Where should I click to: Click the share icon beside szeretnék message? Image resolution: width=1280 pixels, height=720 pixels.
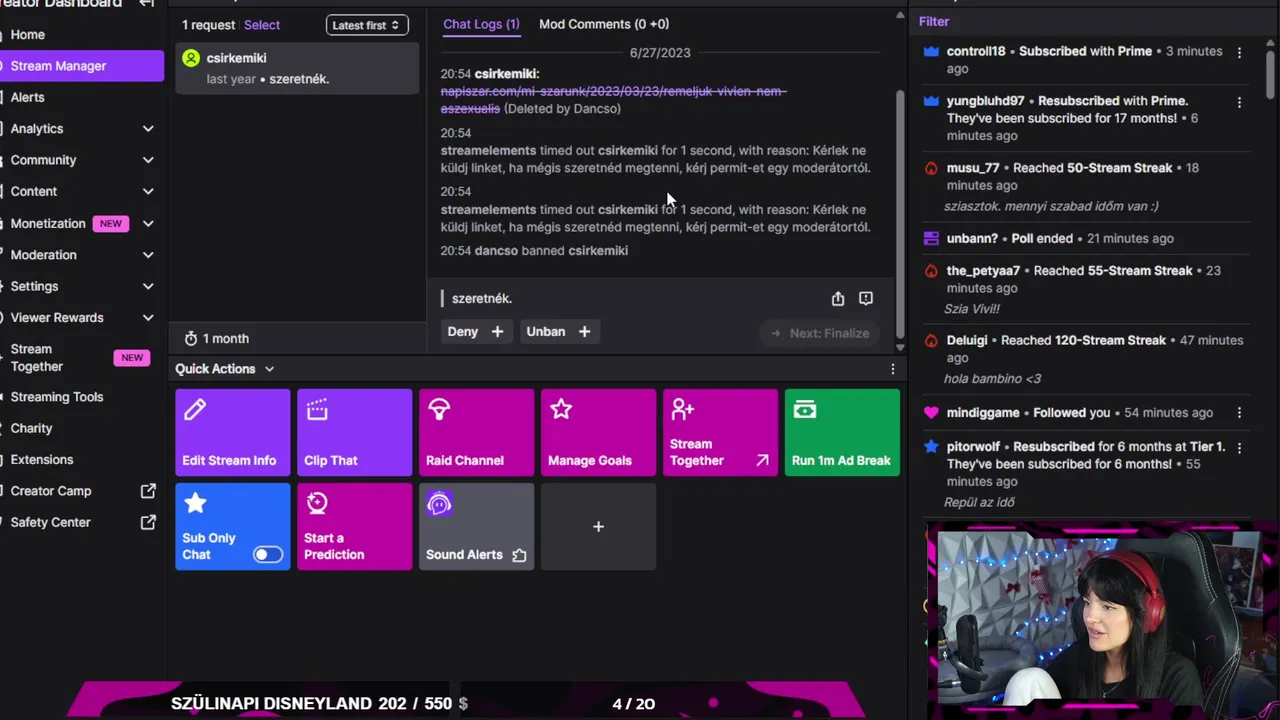838,298
